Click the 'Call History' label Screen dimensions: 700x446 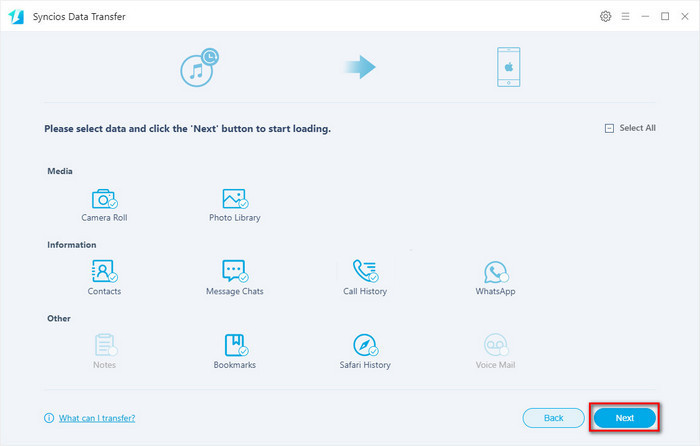click(365, 292)
